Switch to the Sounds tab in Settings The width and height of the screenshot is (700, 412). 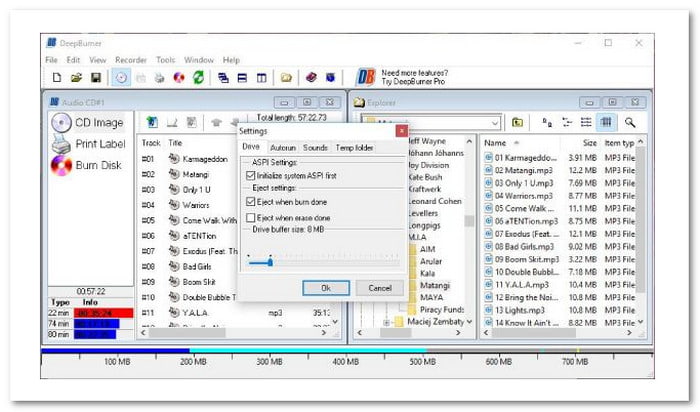coord(315,148)
